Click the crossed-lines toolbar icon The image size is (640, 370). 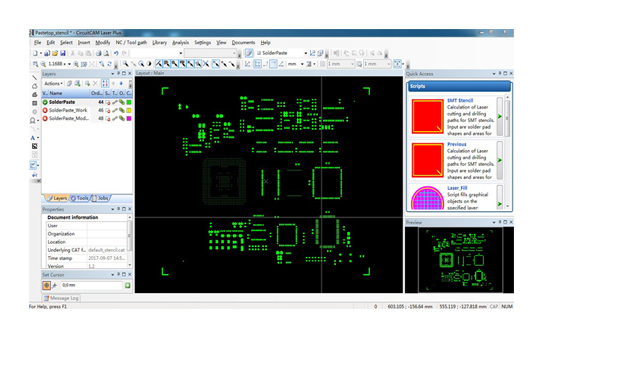pyautogui.click(x=206, y=64)
